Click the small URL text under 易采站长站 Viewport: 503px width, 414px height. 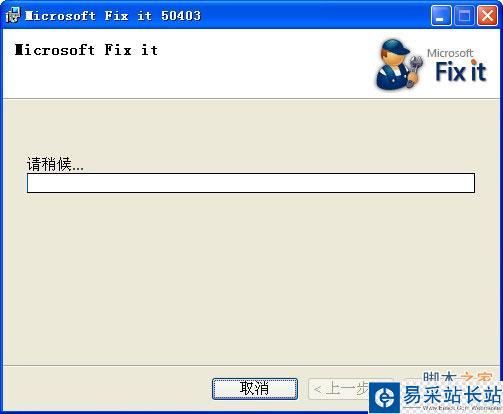click(461, 408)
